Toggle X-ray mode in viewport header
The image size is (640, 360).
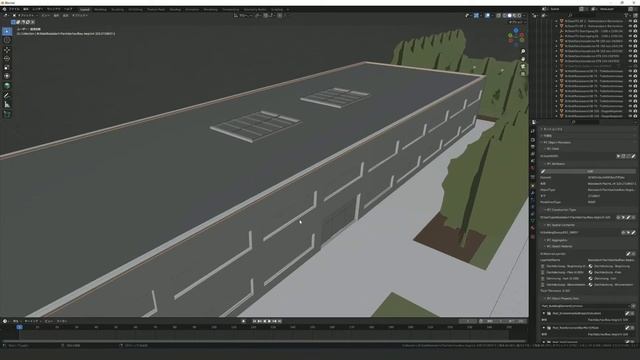pyautogui.click(x=498, y=16)
